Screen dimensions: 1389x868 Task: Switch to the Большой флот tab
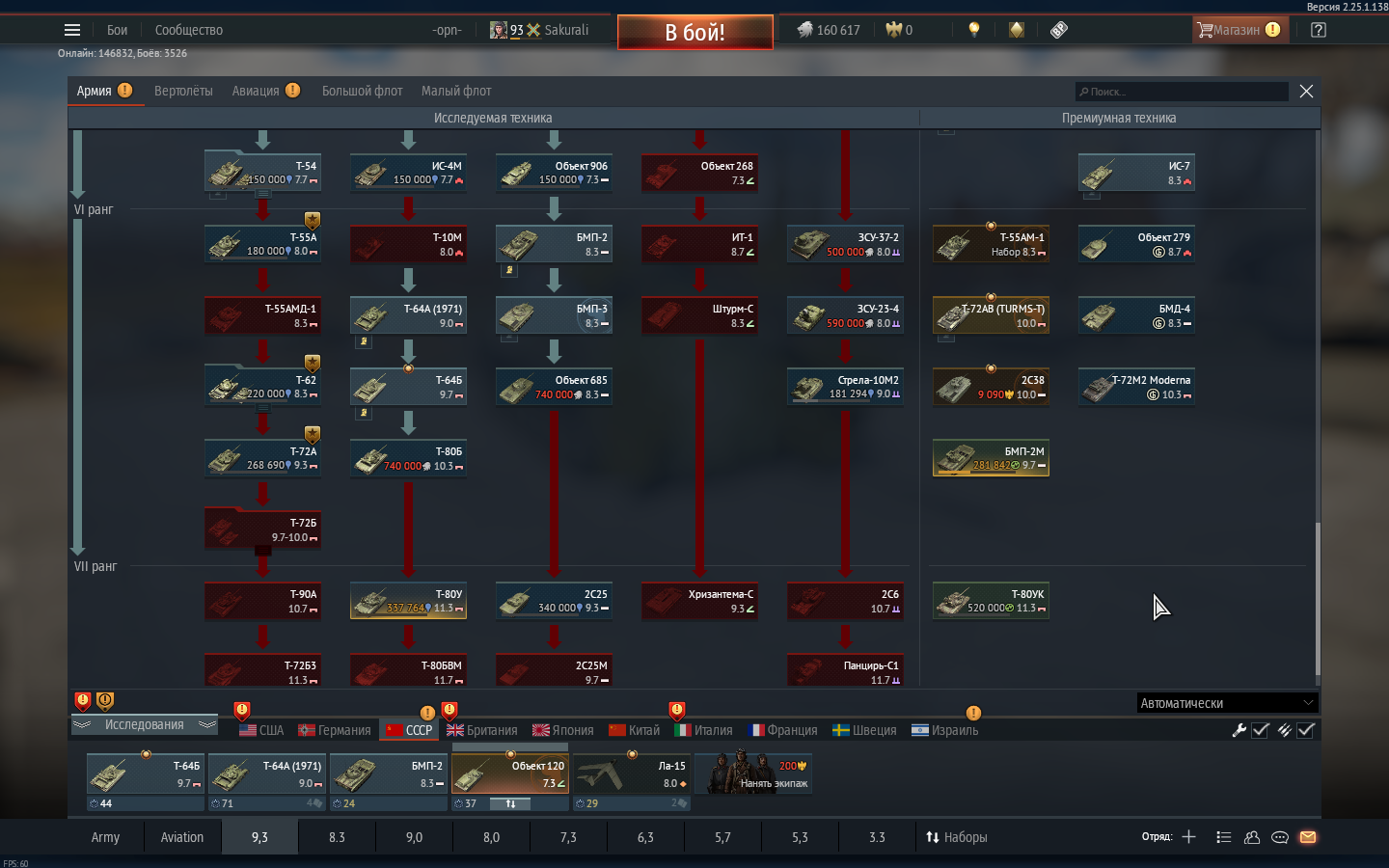click(x=362, y=91)
